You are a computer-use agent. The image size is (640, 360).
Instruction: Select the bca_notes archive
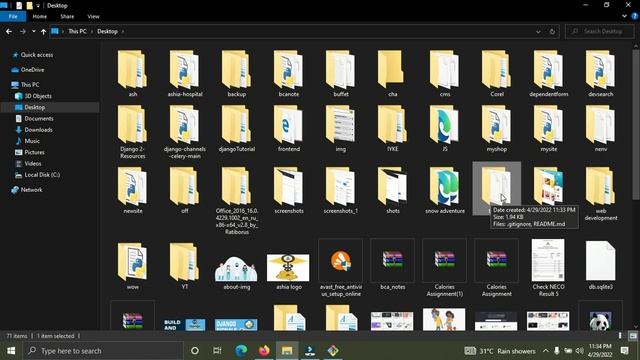(x=392, y=264)
